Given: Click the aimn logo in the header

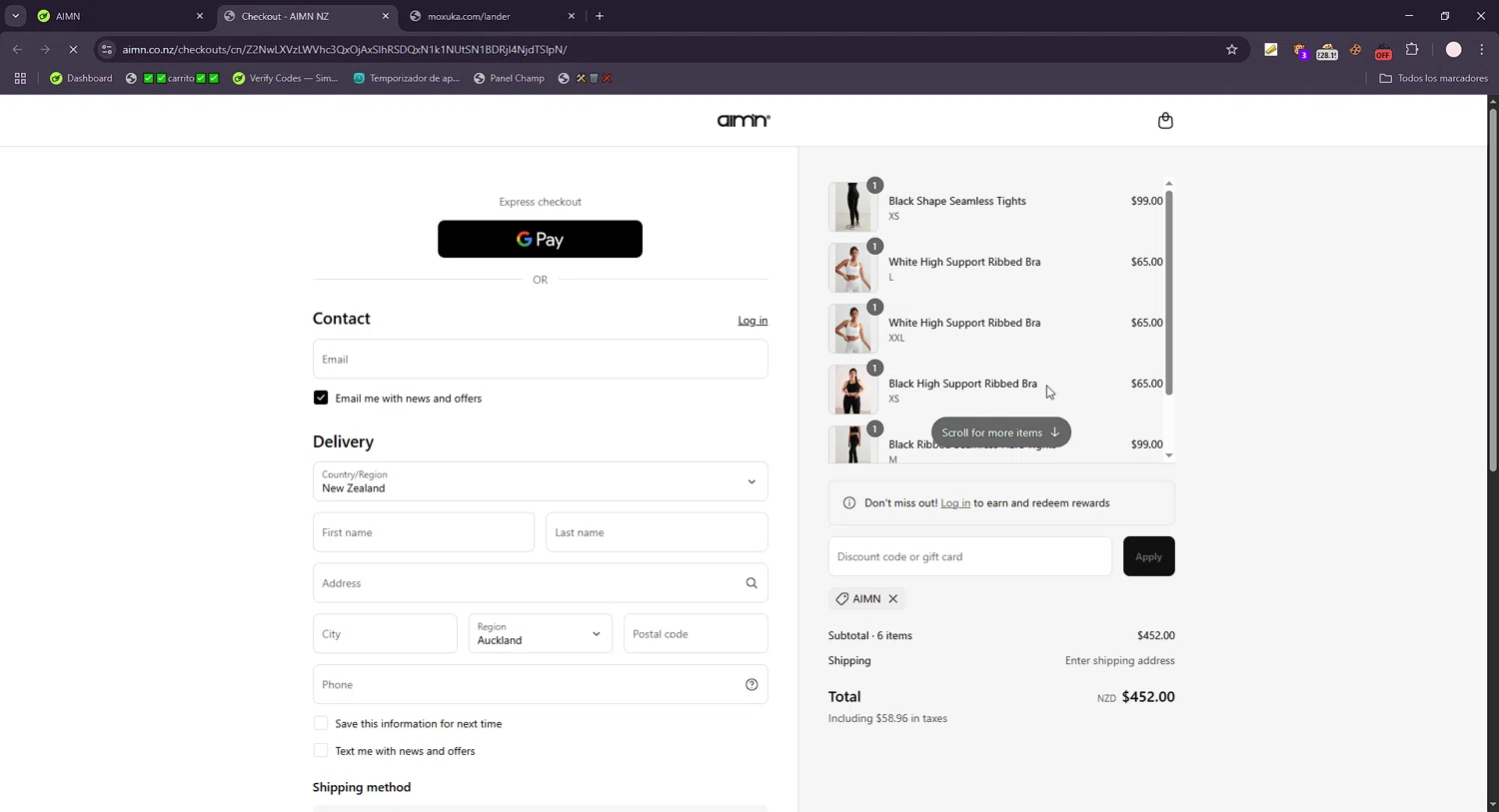Looking at the screenshot, I should click(x=744, y=121).
